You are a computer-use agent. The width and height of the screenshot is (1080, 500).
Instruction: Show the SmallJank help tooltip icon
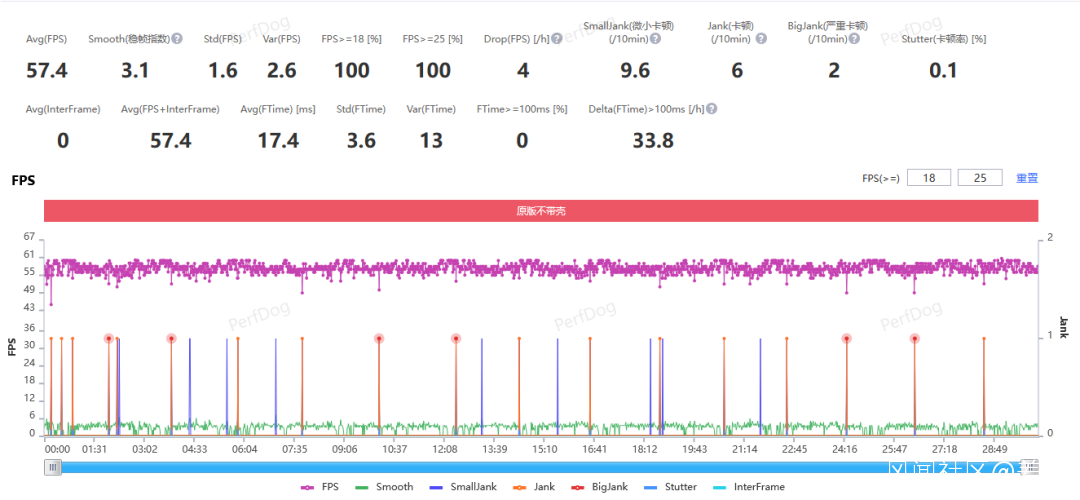point(655,39)
